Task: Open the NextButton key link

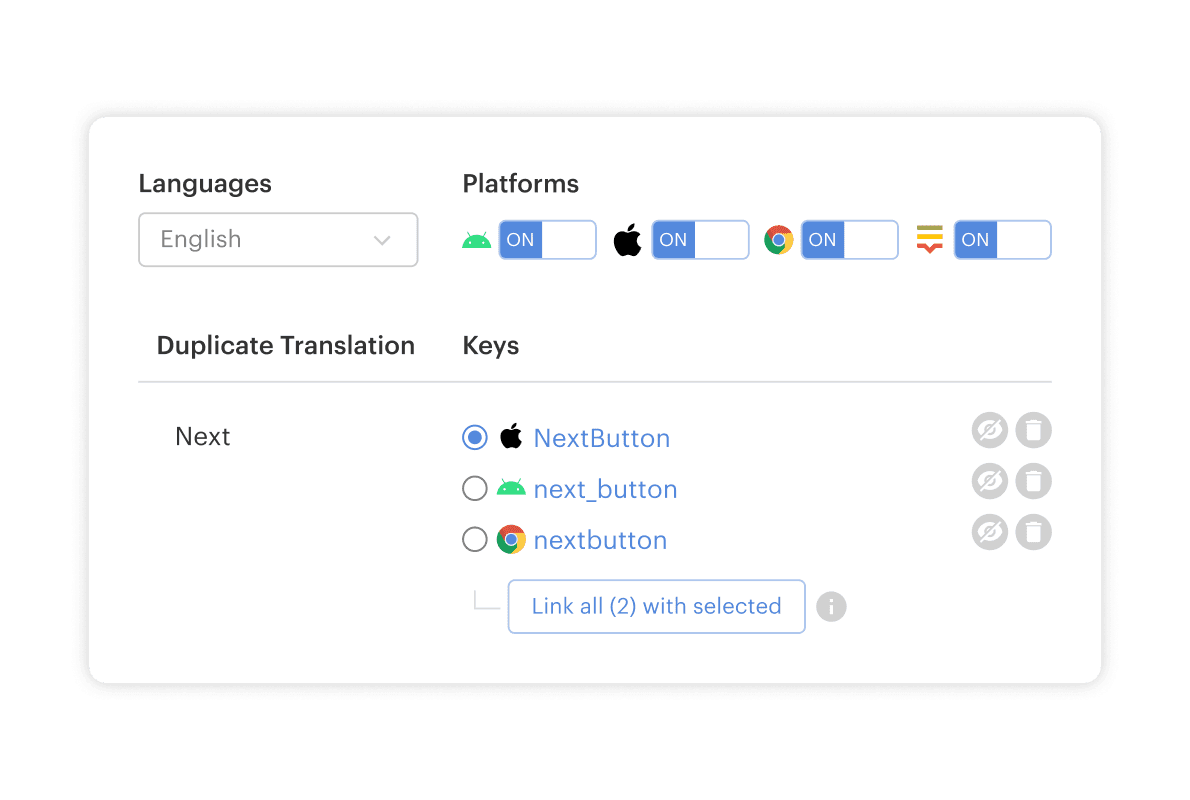Action: 602,438
